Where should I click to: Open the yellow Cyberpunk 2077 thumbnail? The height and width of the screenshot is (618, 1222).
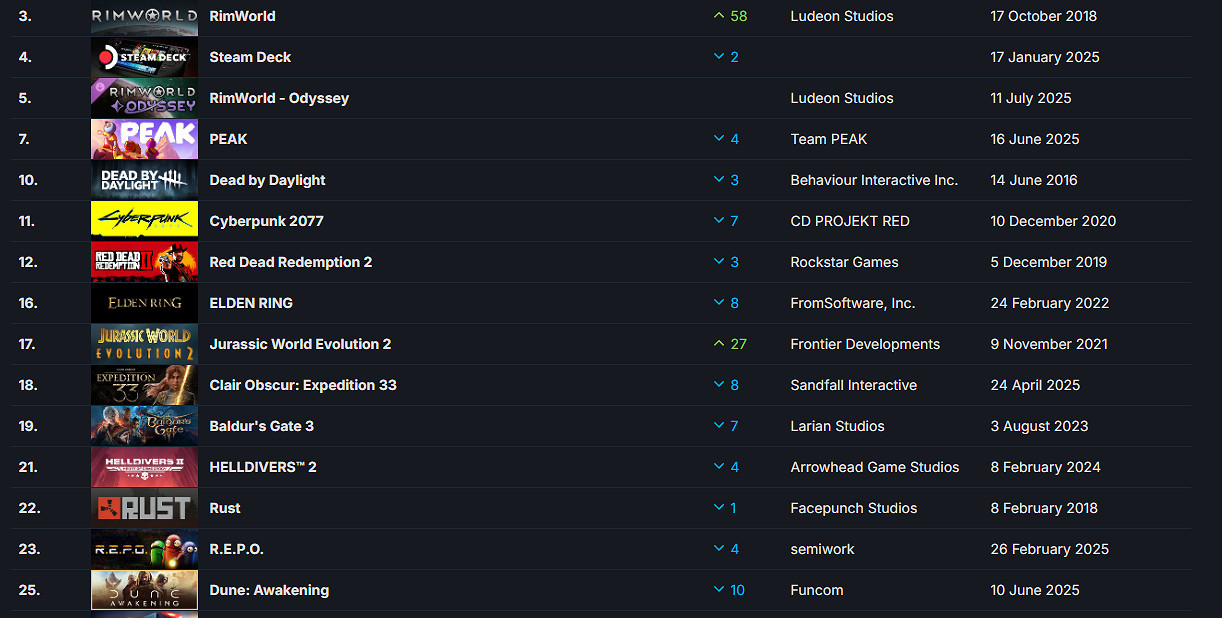(x=144, y=221)
